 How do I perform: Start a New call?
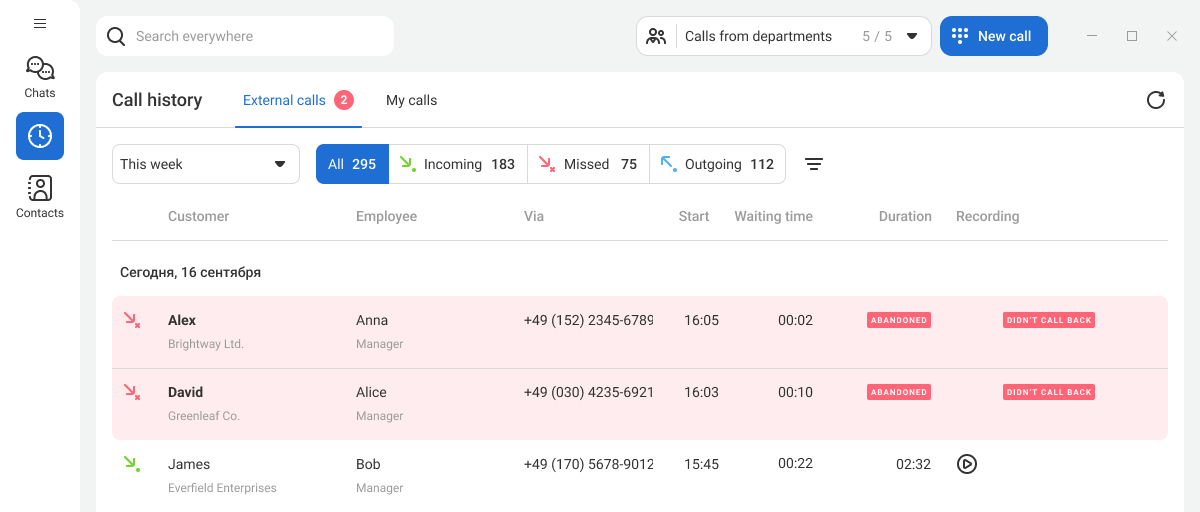point(993,36)
